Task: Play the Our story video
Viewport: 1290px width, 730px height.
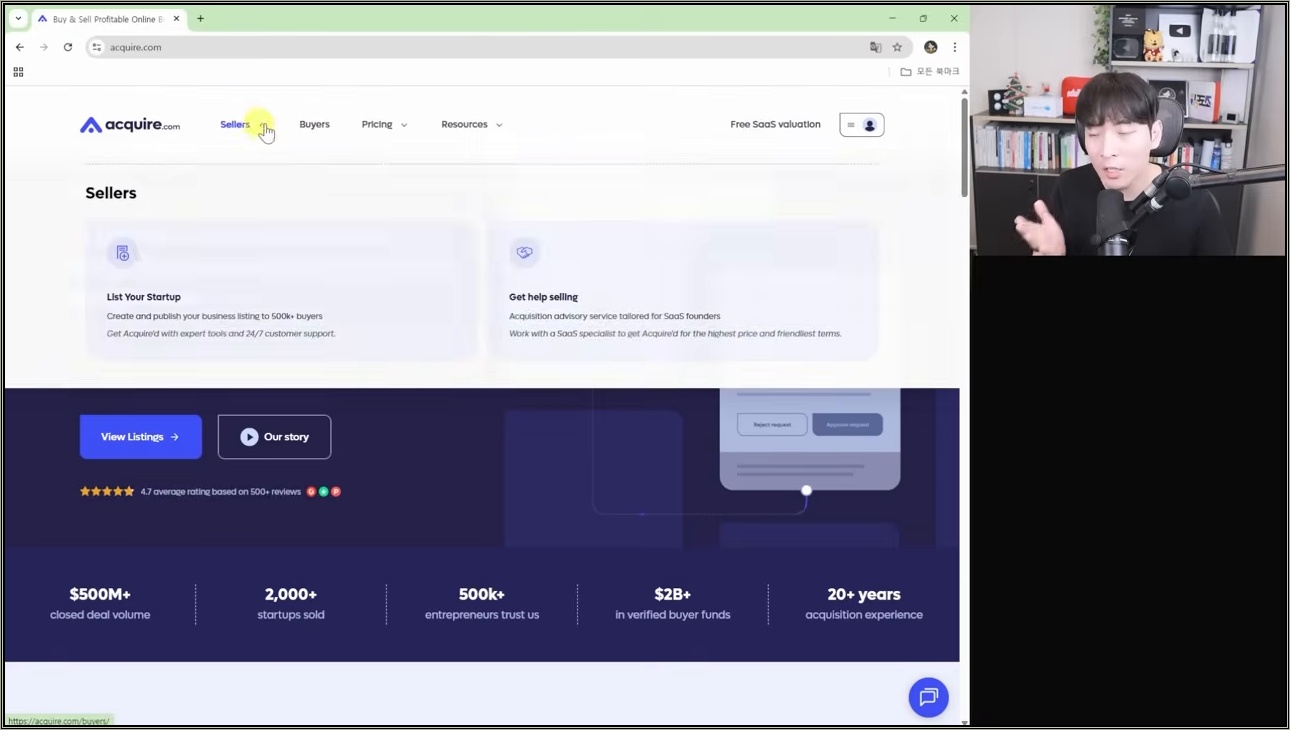Action: [x=274, y=437]
